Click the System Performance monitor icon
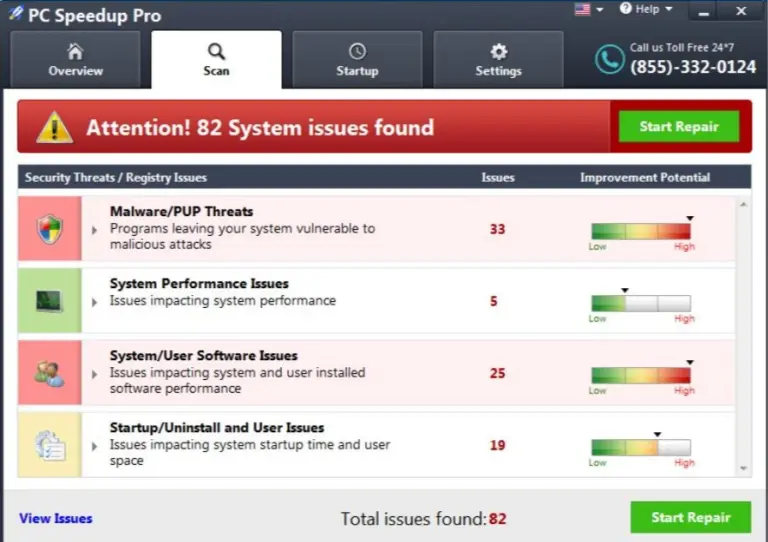 49,301
